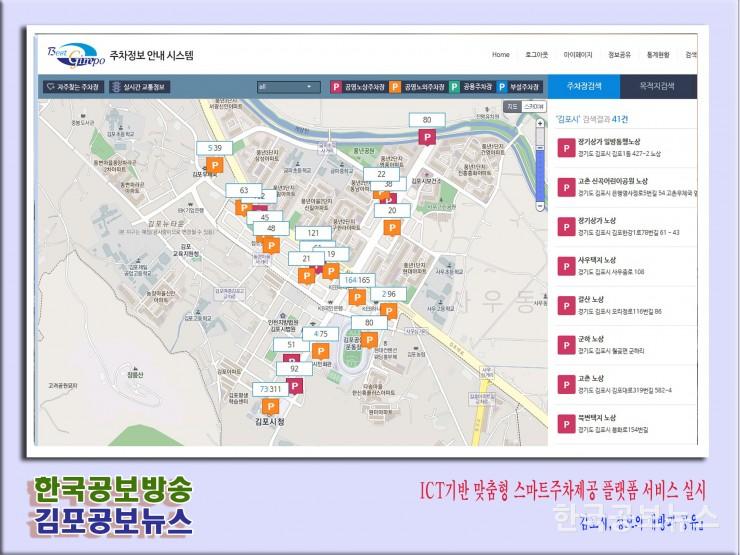Open the 'all' filter dropdown

point(289,87)
